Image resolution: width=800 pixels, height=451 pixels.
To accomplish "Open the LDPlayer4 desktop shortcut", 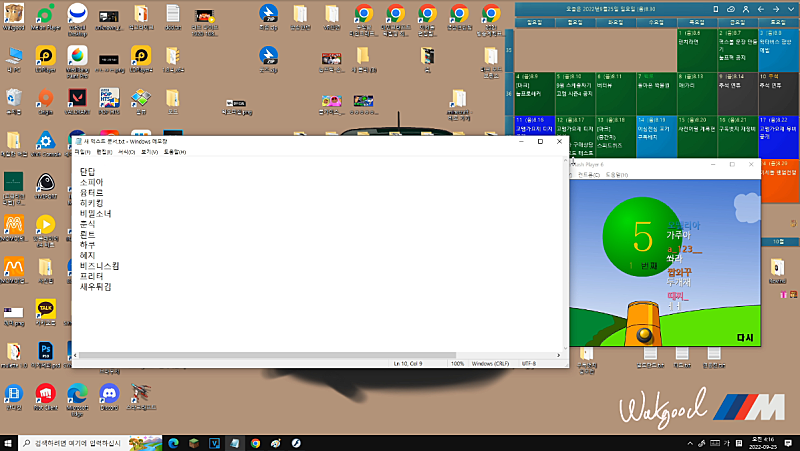I will 141,59.
